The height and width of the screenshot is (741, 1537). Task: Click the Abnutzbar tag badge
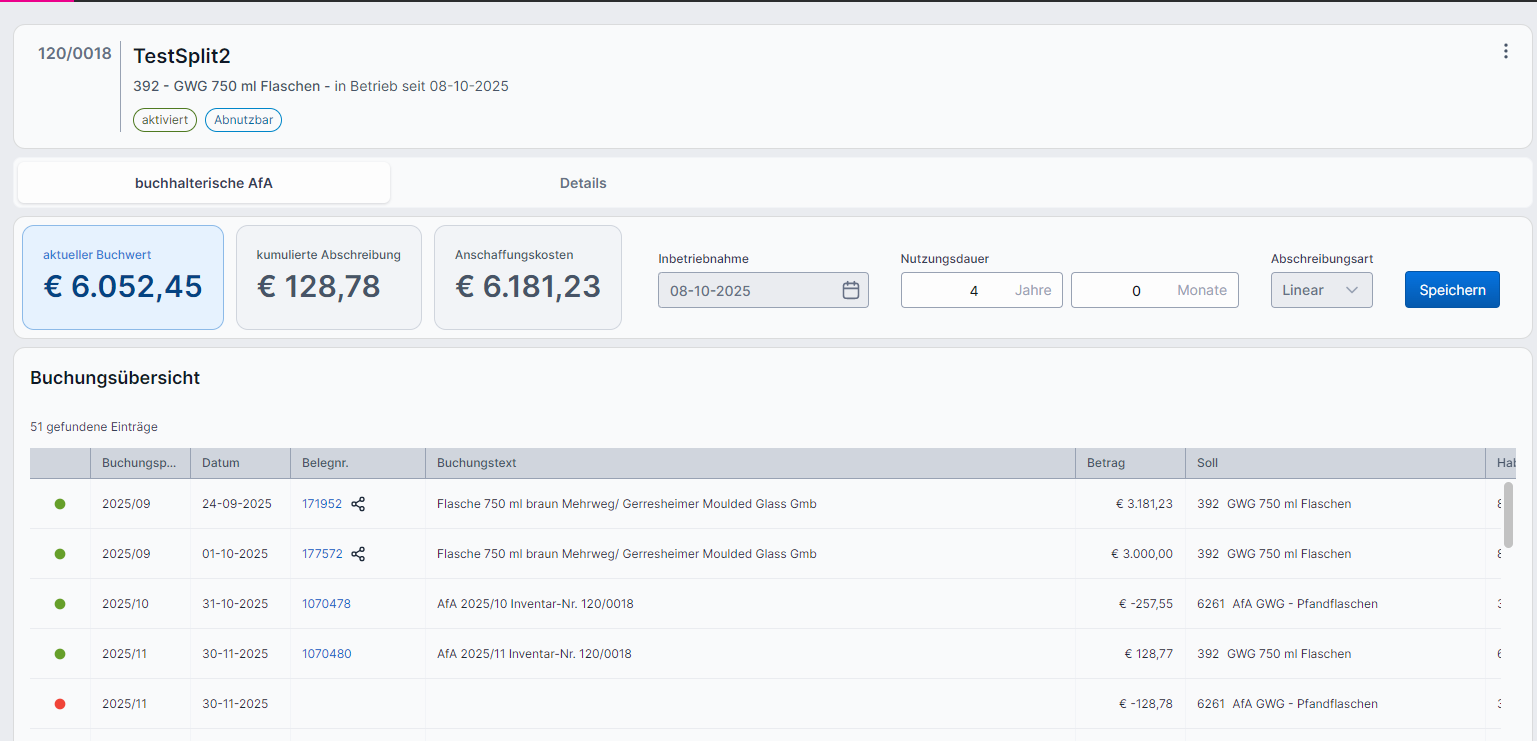[x=243, y=120]
